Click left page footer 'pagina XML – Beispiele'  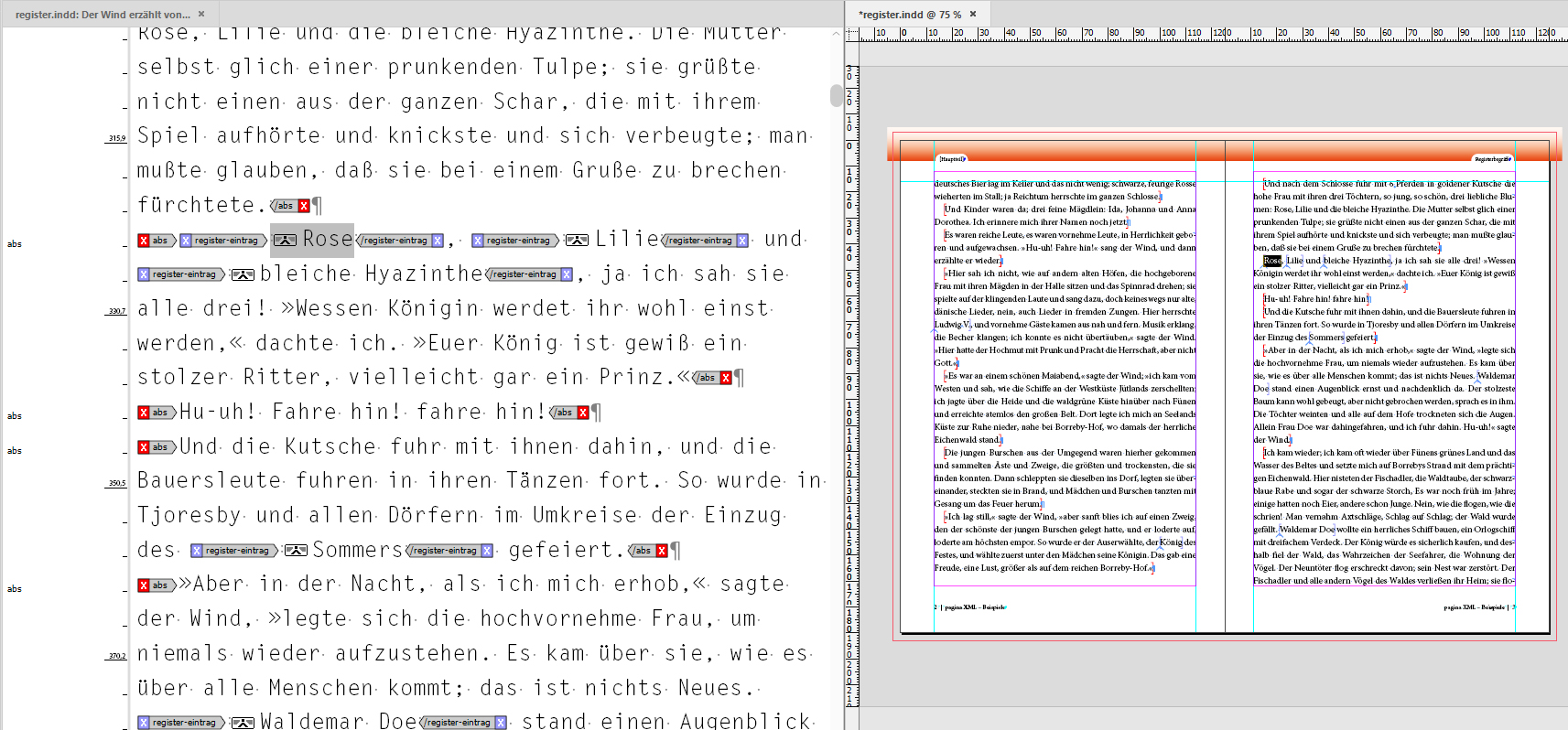[x=975, y=607]
